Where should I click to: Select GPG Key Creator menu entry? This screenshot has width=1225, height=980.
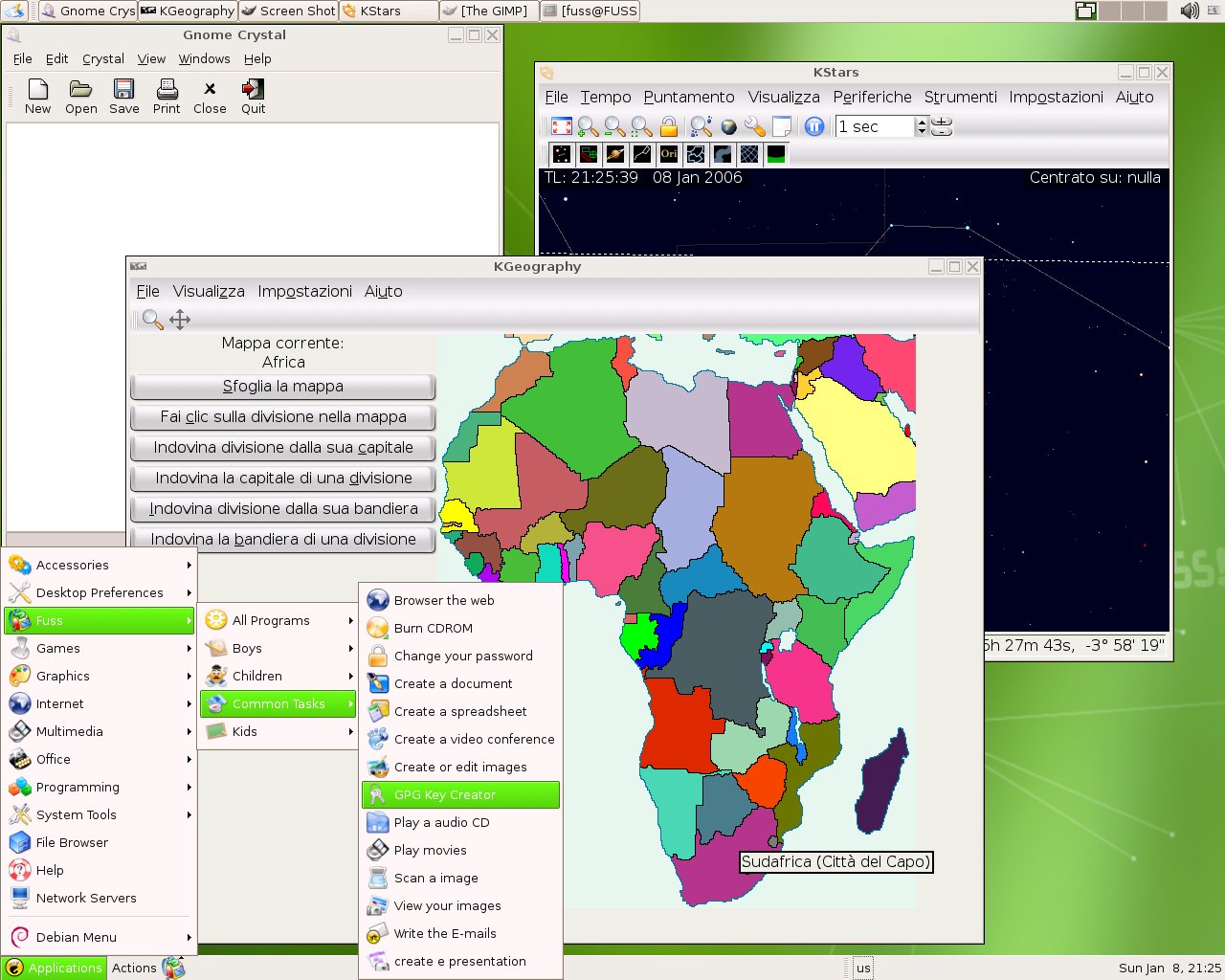460,794
